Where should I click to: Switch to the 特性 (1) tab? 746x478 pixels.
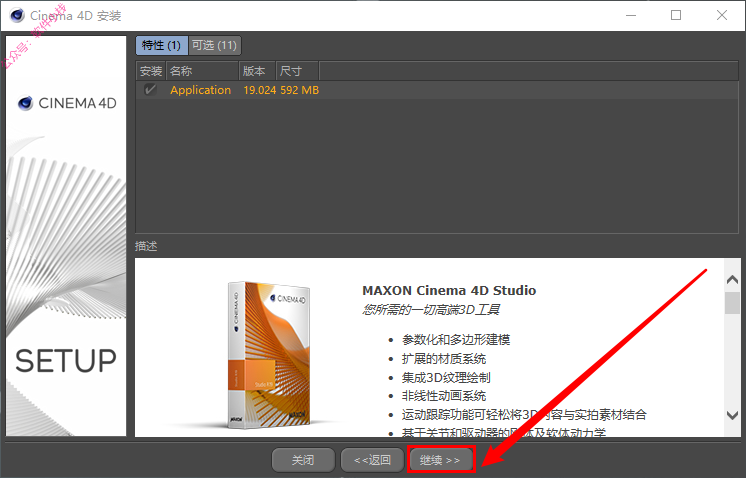[161, 46]
